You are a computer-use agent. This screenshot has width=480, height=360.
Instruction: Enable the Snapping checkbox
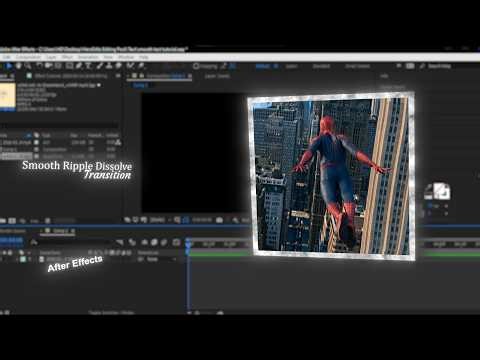[x=196, y=66]
